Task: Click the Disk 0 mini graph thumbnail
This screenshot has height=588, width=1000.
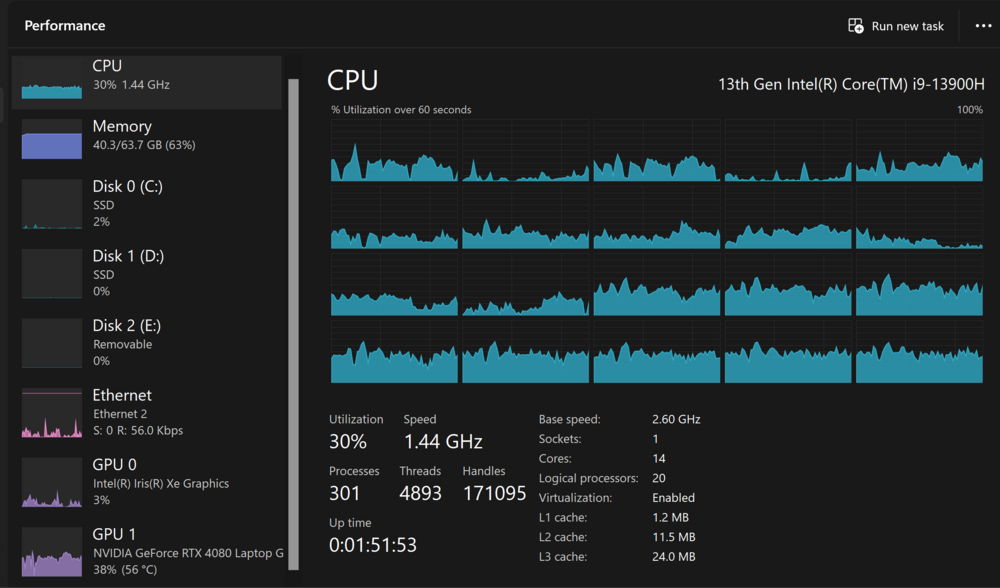Action: pos(52,205)
